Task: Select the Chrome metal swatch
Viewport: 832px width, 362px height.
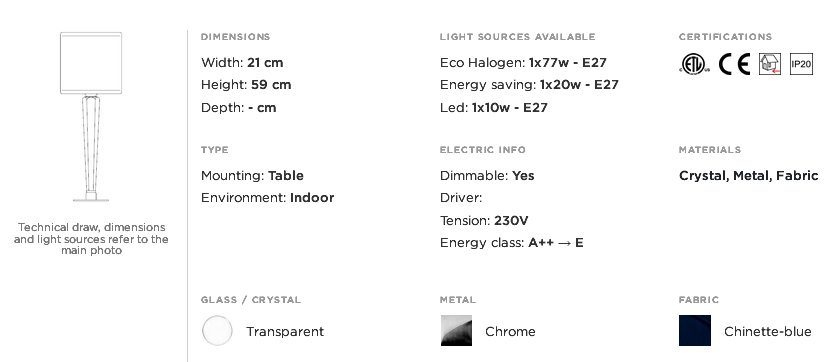Action: tap(456, 331)
